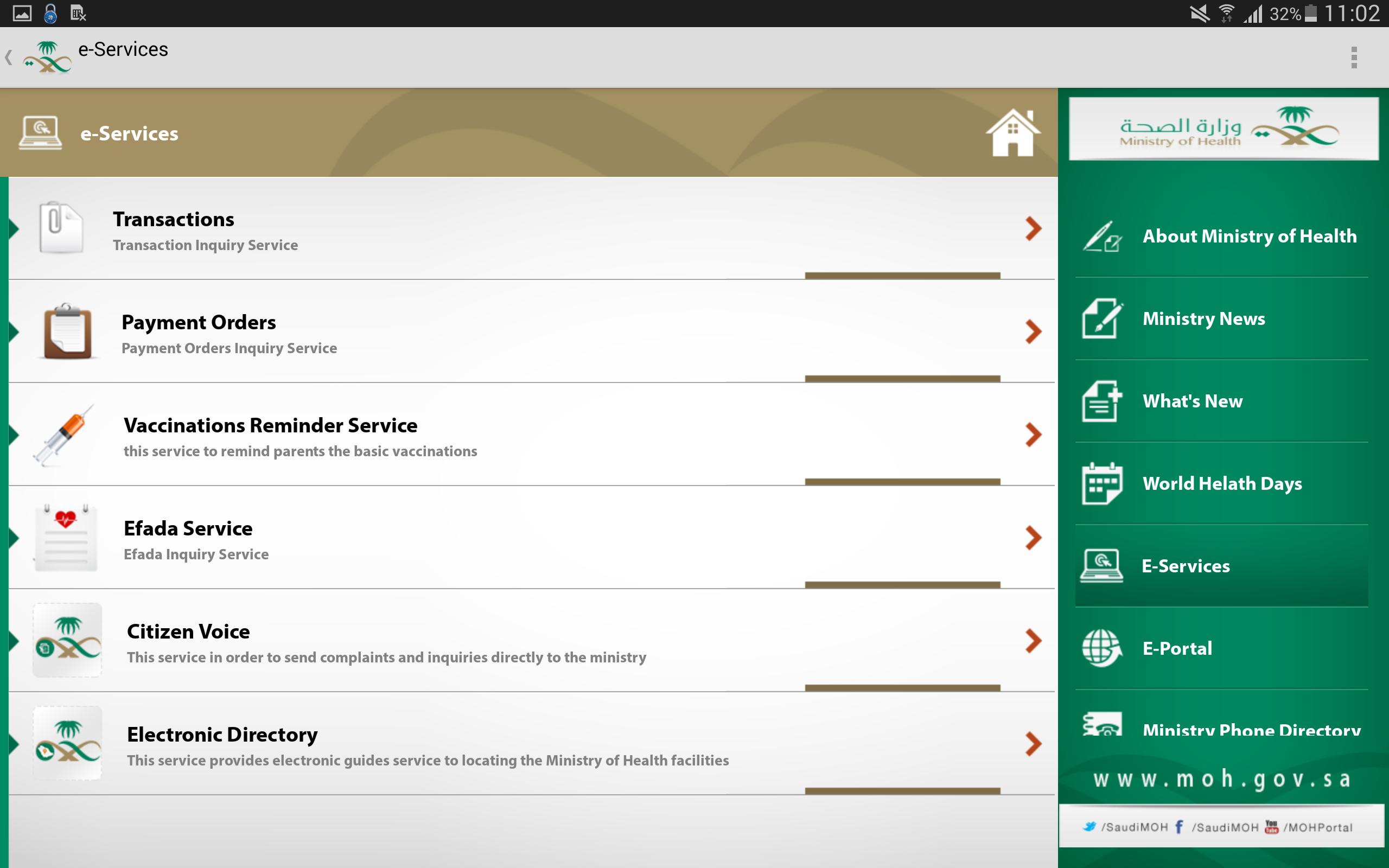This screenshot has width=1389, height=868.
Task: Tap the laptop icon in e-Services banner
Action: point(40,132)
